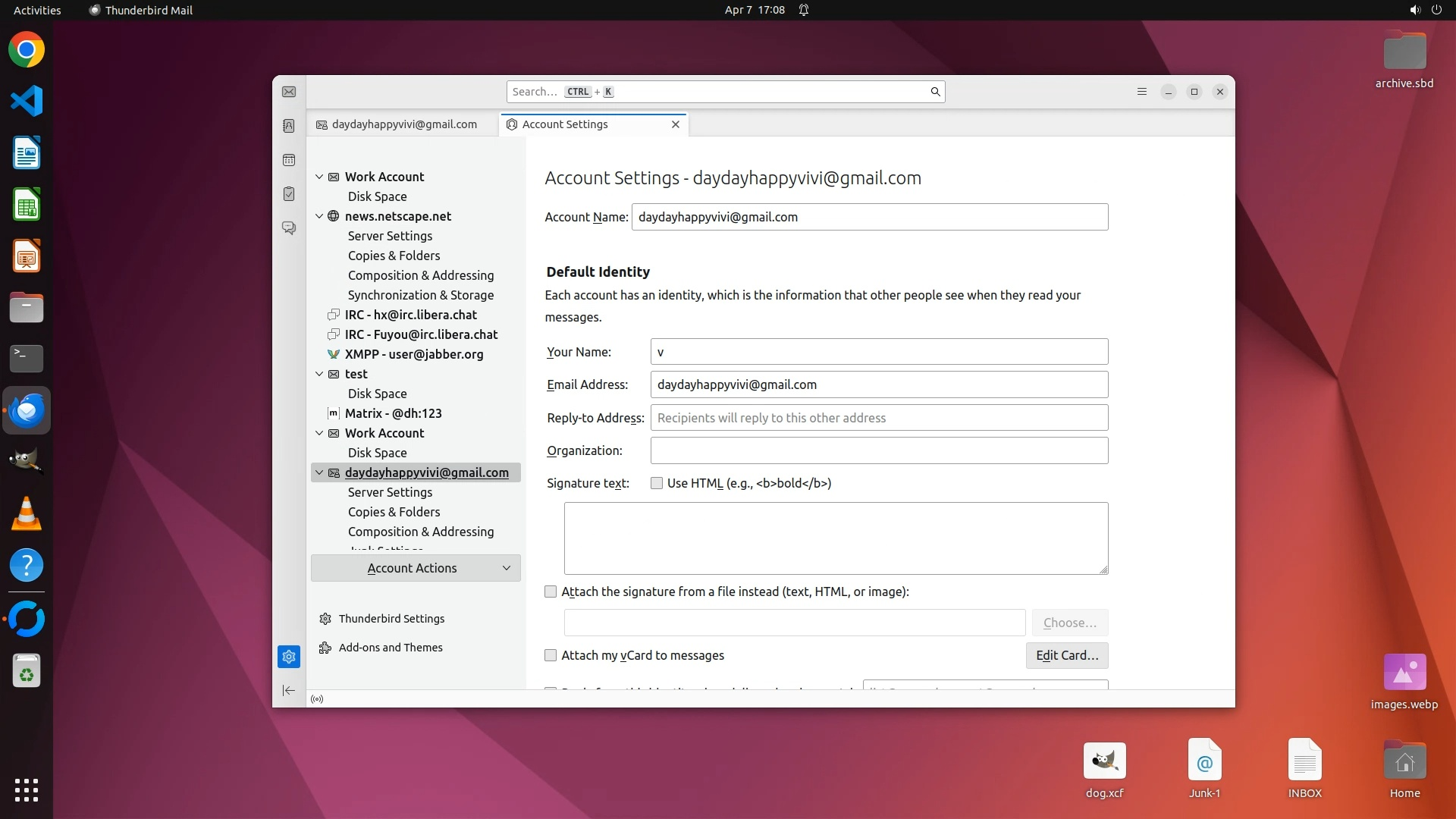
Task: Check Attach the signature from a file
Action: click(551, 591)
